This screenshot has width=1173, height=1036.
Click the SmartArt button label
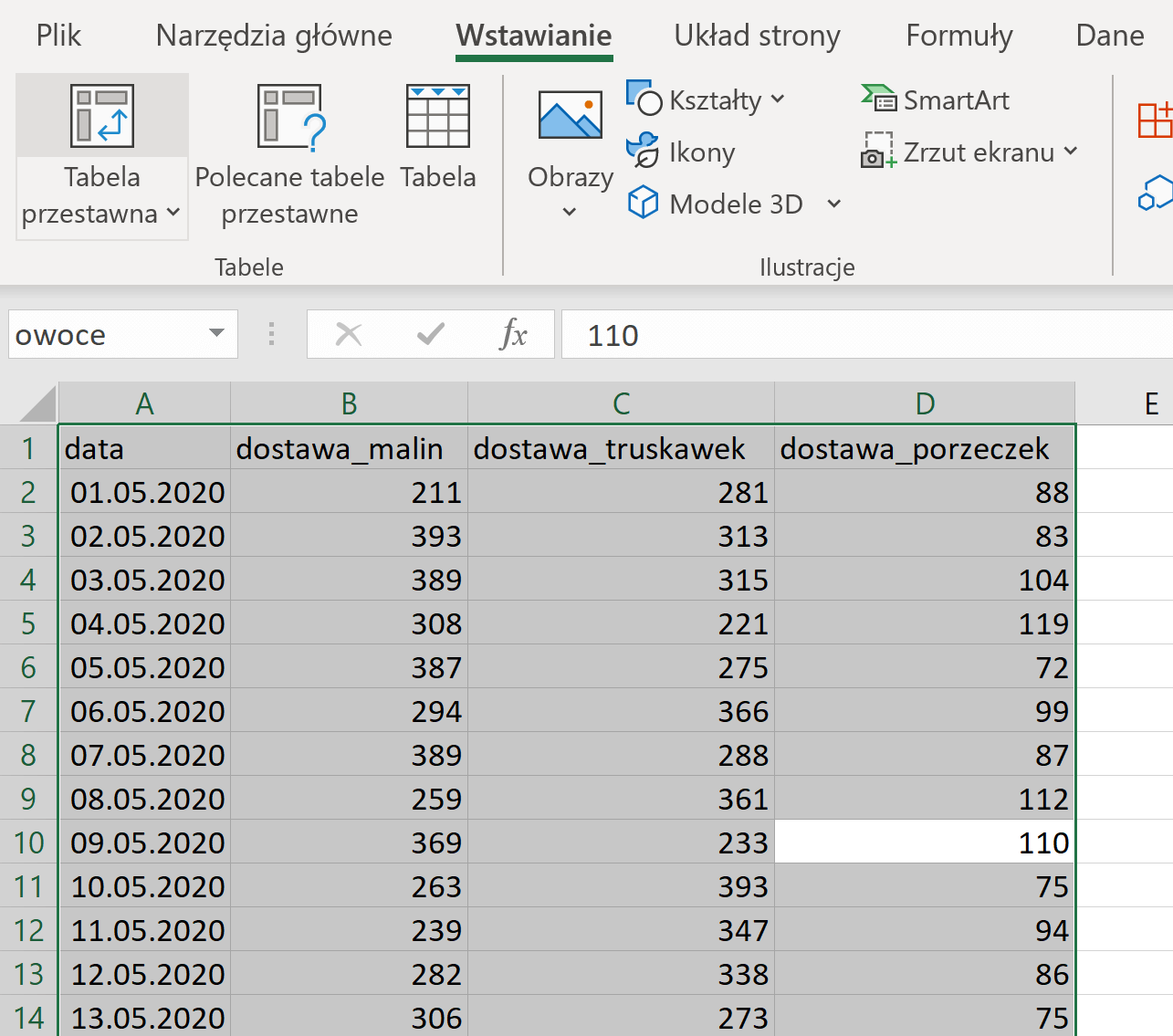956,99
